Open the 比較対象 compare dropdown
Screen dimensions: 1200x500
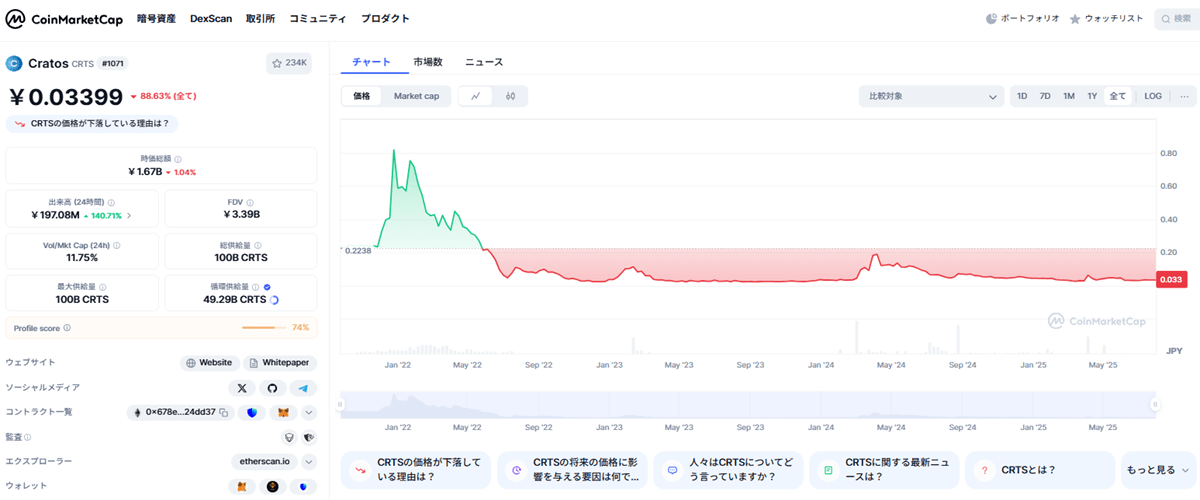(931, 96)
